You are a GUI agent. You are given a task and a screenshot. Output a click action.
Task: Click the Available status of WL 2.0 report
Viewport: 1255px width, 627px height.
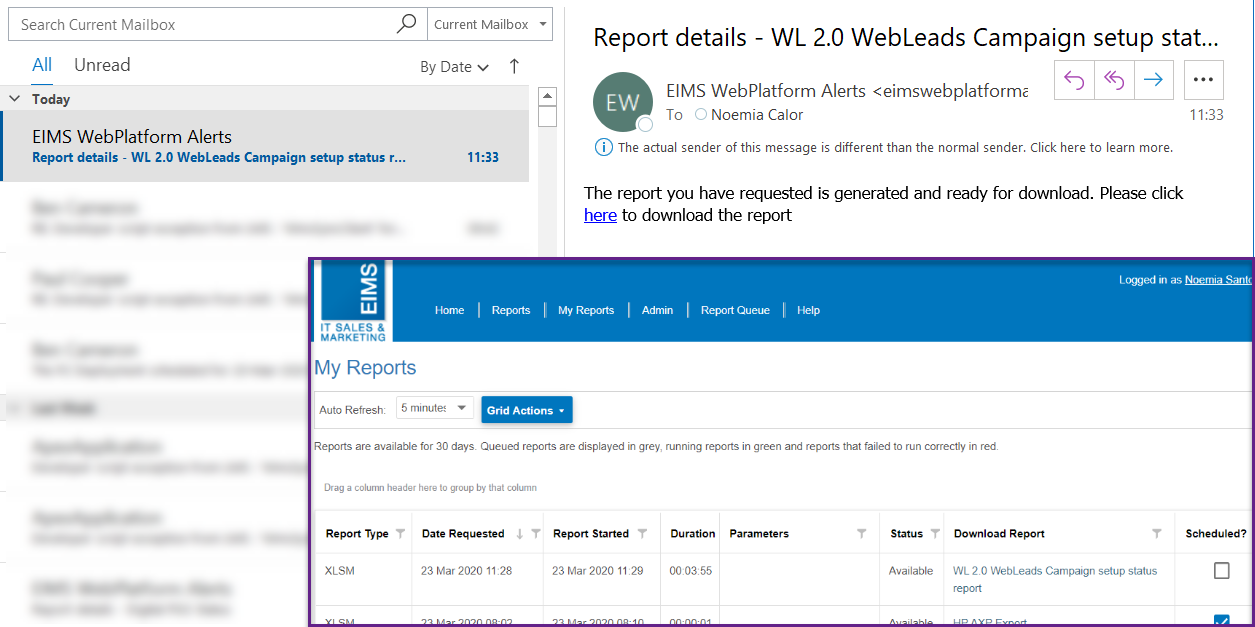click(911, 571)
